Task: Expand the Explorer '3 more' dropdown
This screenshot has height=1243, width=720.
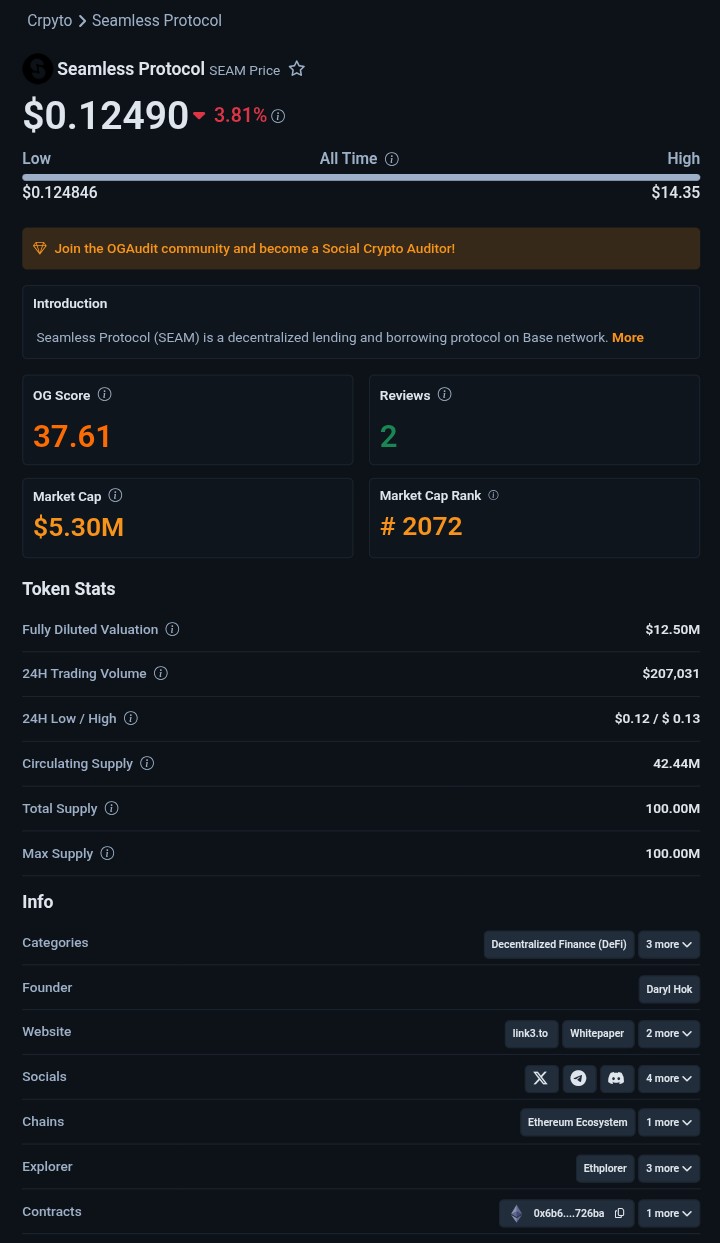Action: point(669,1168)
